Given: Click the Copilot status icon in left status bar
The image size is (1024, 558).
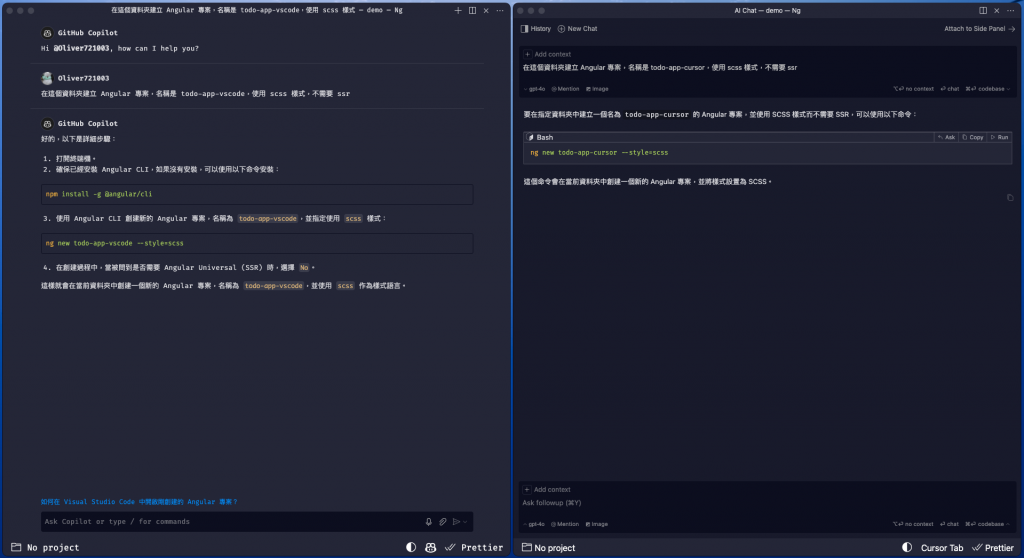Looking at the screenshot, I should 430,548.
